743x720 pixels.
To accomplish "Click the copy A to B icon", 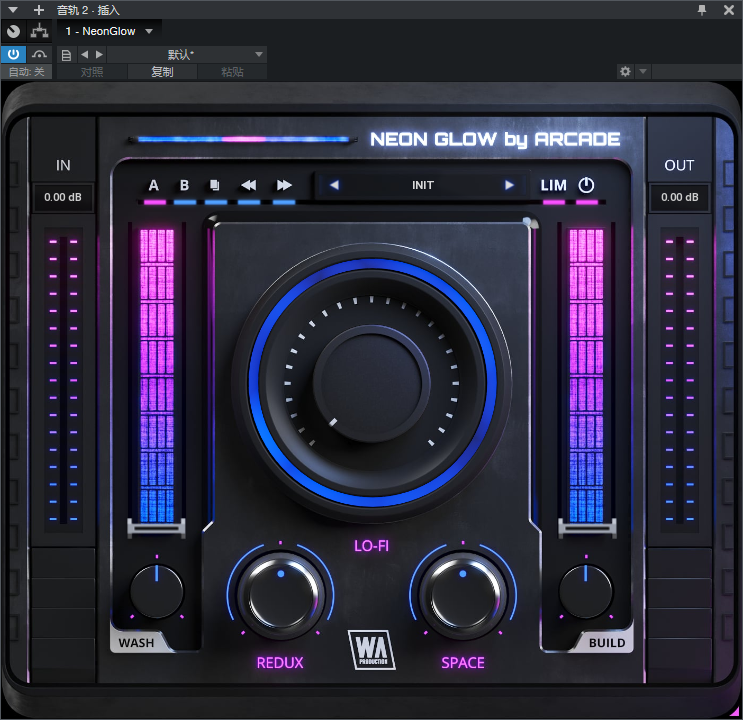I will tap(215, 185).
